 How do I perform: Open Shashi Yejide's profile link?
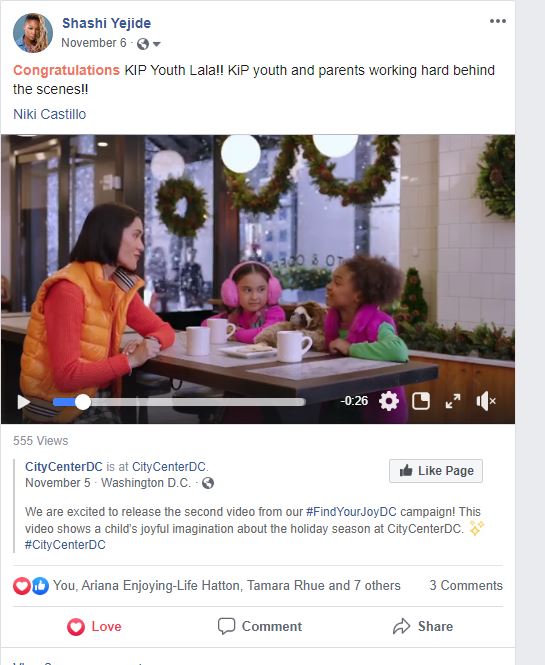(106, 23)
